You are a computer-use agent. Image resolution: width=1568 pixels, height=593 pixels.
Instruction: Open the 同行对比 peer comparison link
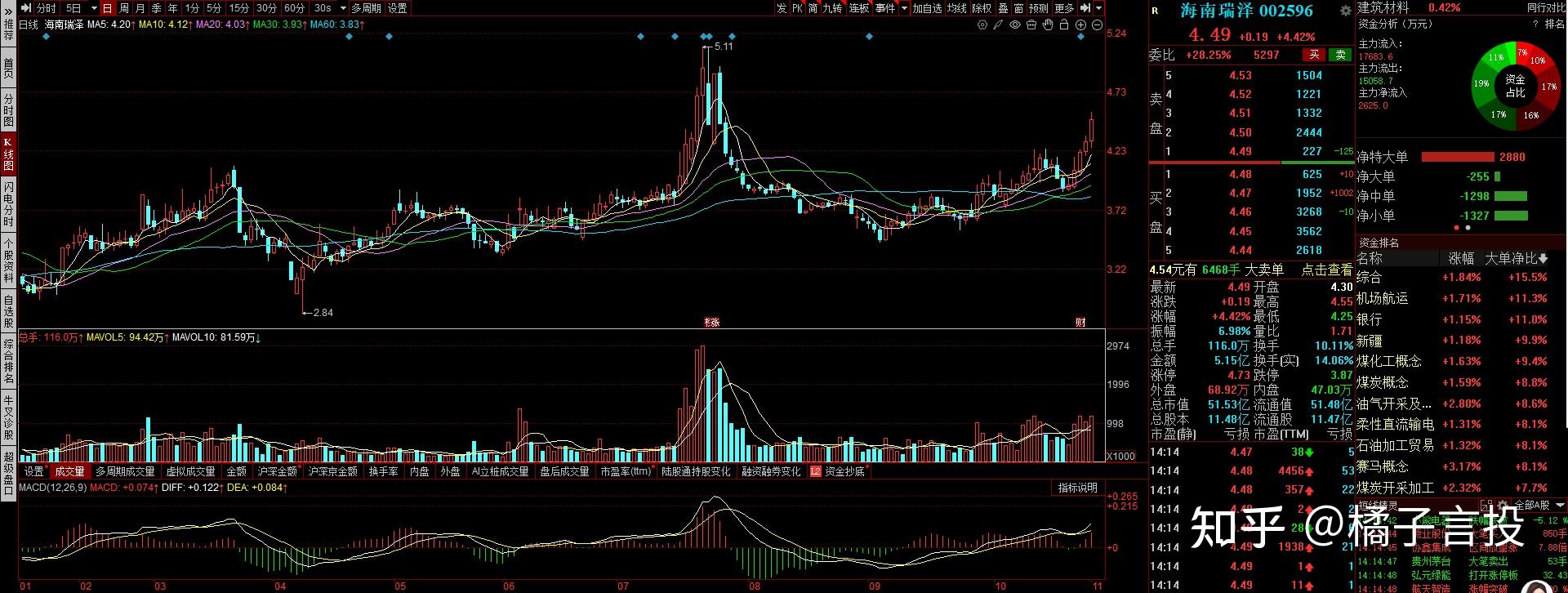[x=1546, y=7]
